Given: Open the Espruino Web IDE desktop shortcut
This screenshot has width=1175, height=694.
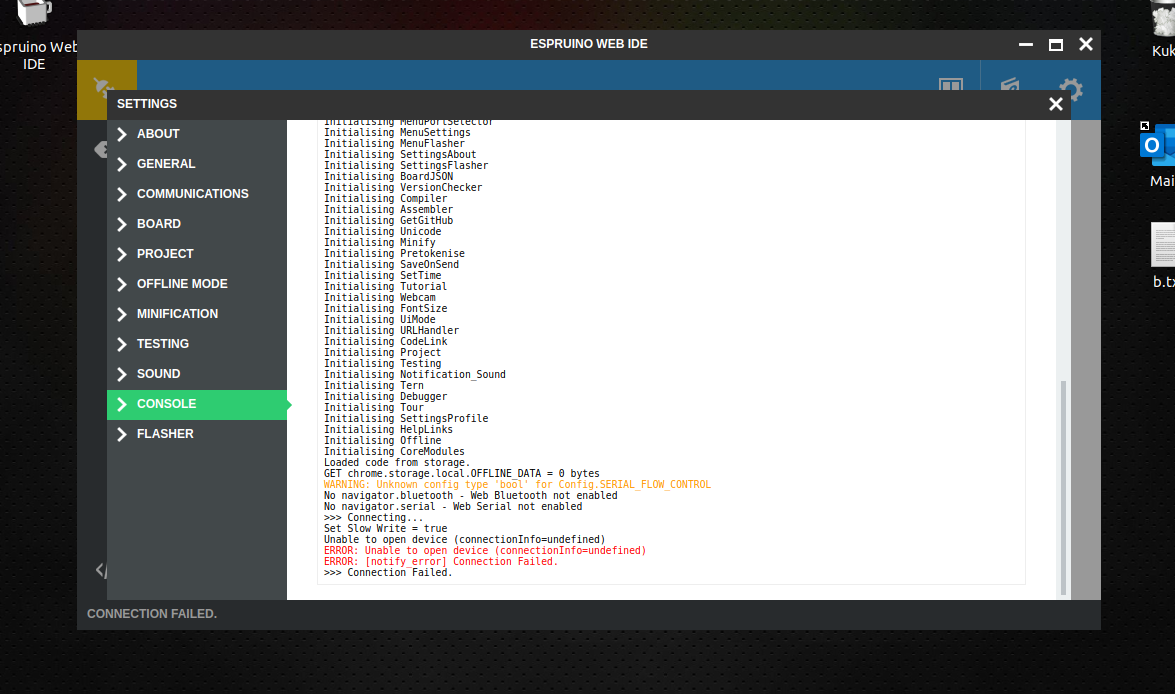Looking at the screenshot, I should tap(34, 35).
